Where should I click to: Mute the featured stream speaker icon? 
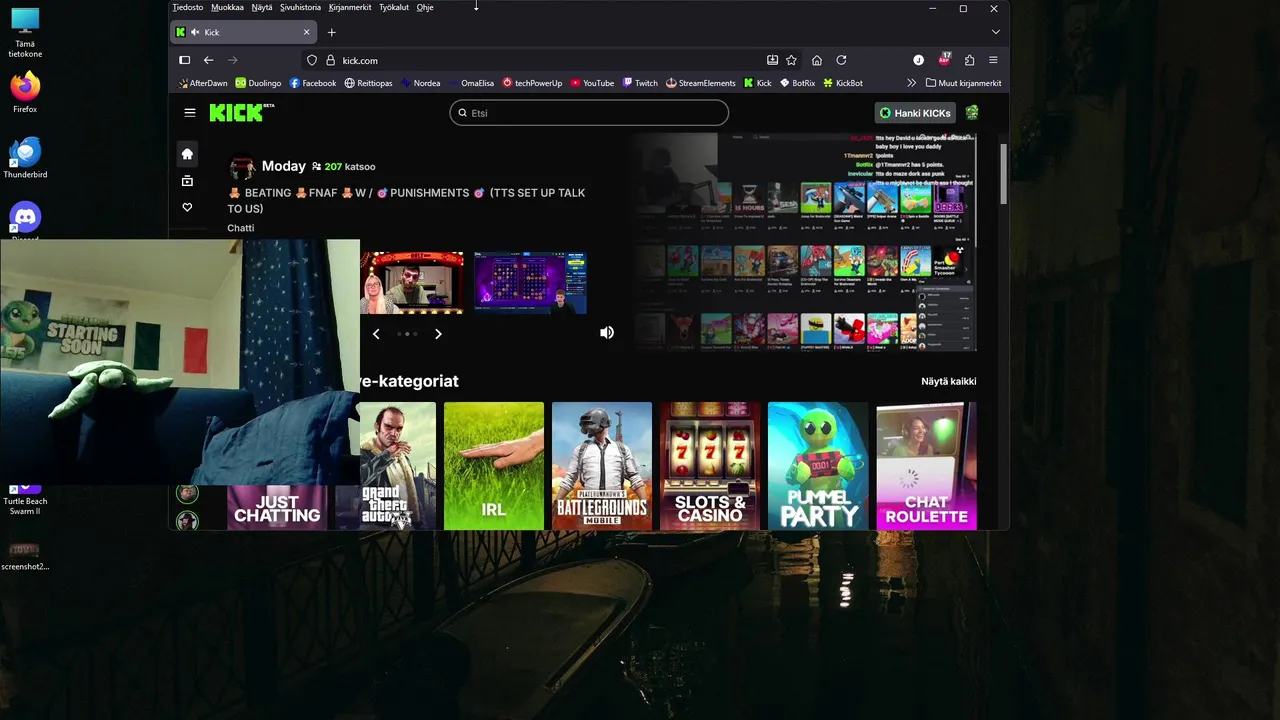point(607,332)
